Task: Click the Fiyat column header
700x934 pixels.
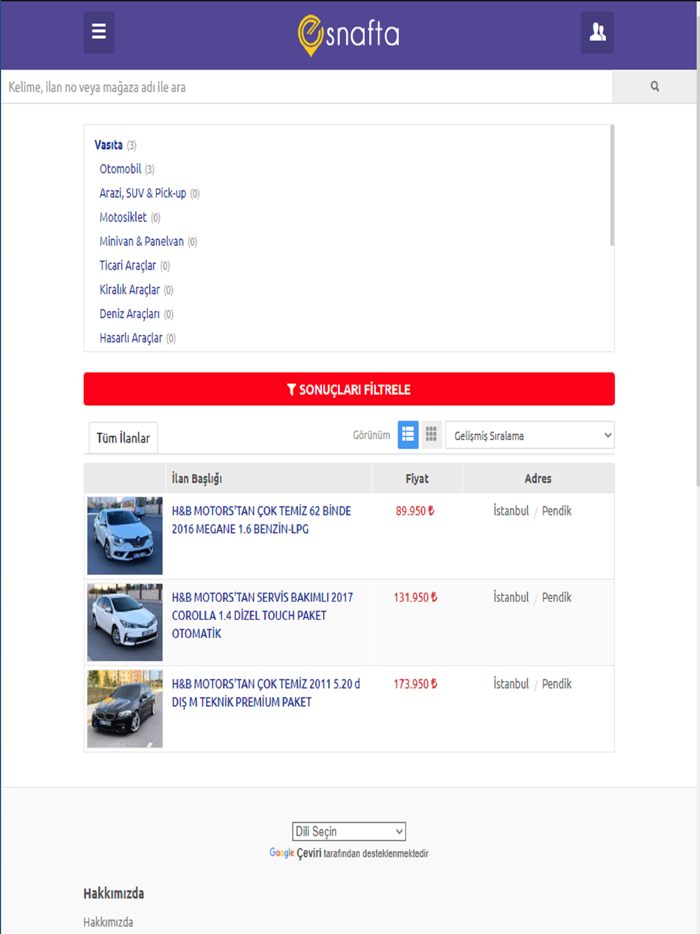Action: [417, 478]
